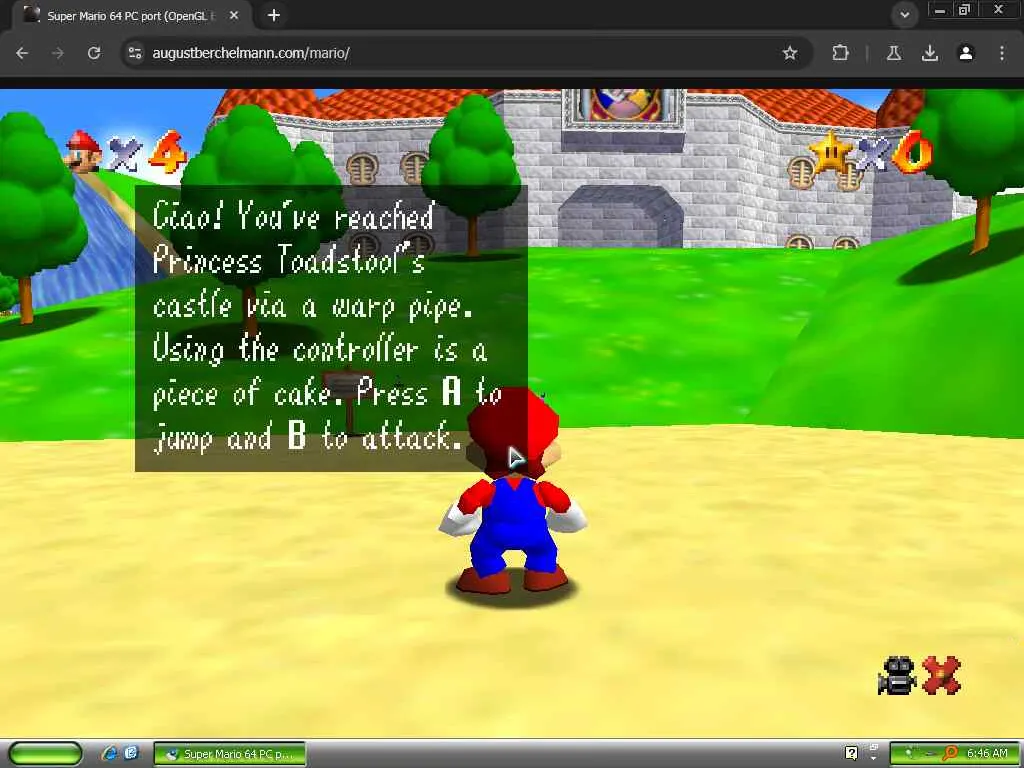Click the Princess Toadstool dialog text box

point(331,328)
